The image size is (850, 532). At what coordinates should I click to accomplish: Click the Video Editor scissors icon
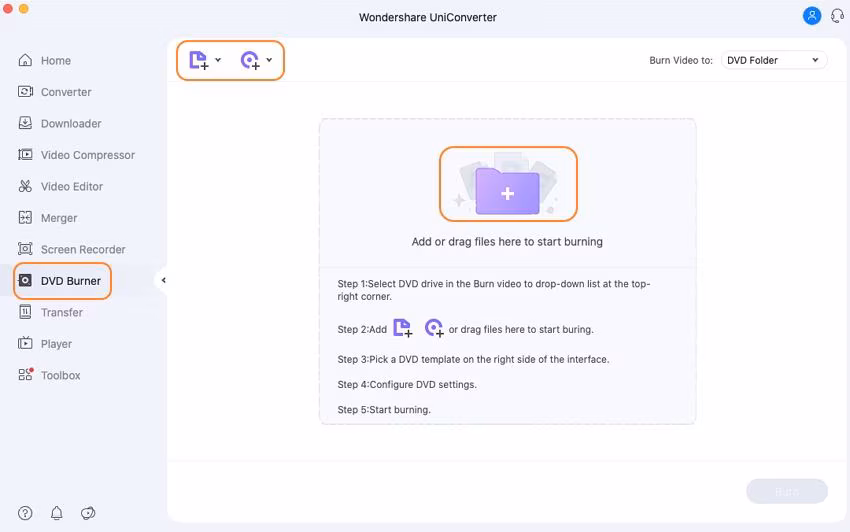click(25, 186)
